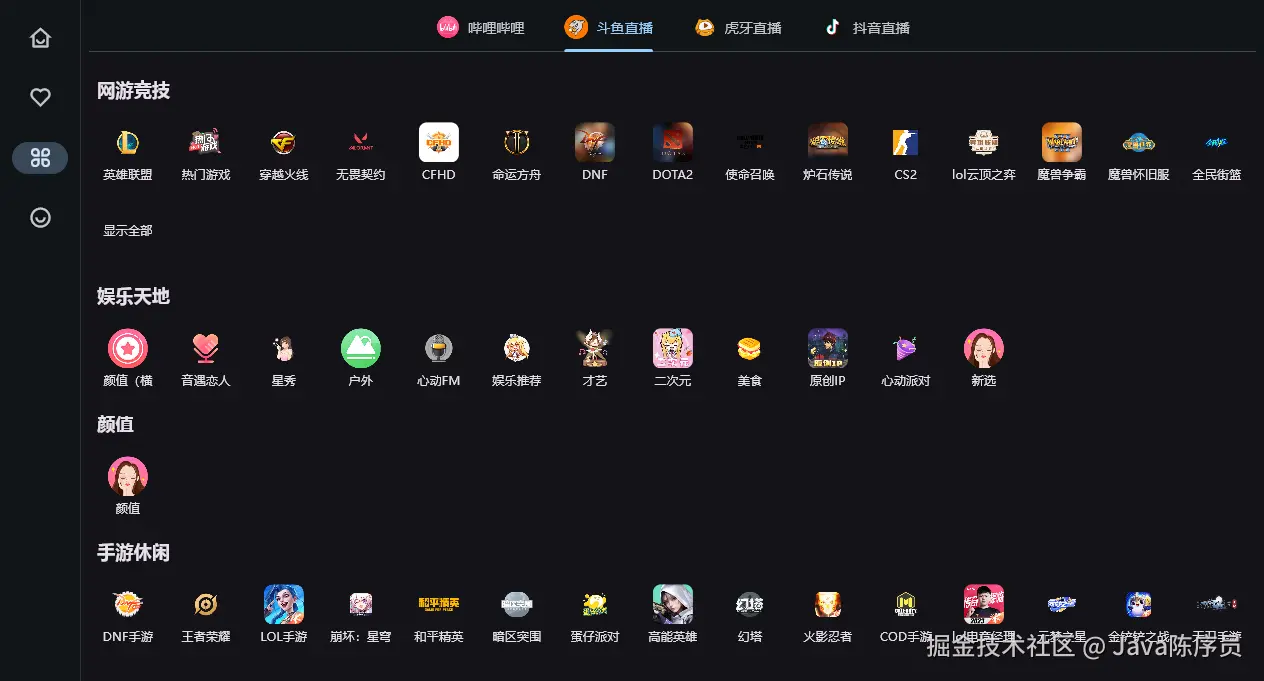Open the 二次元 category icon
This screenshot has width=1264, height=681.
673,348
